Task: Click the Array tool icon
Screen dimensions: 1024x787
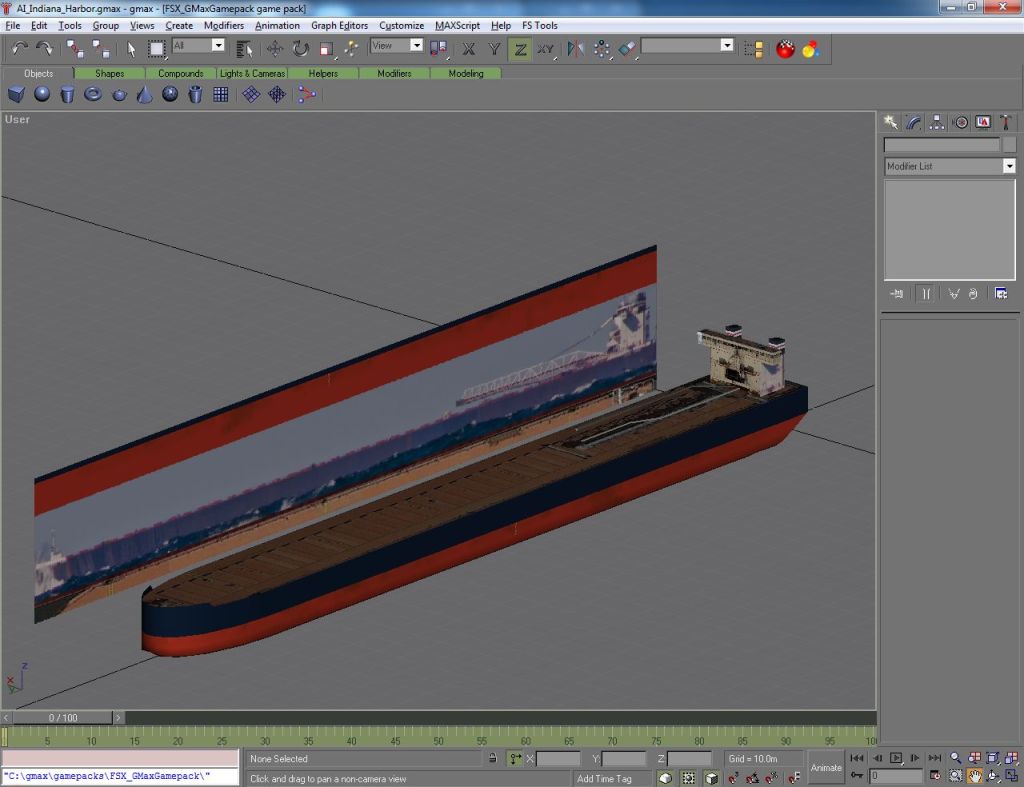Action: click(601, 48)
